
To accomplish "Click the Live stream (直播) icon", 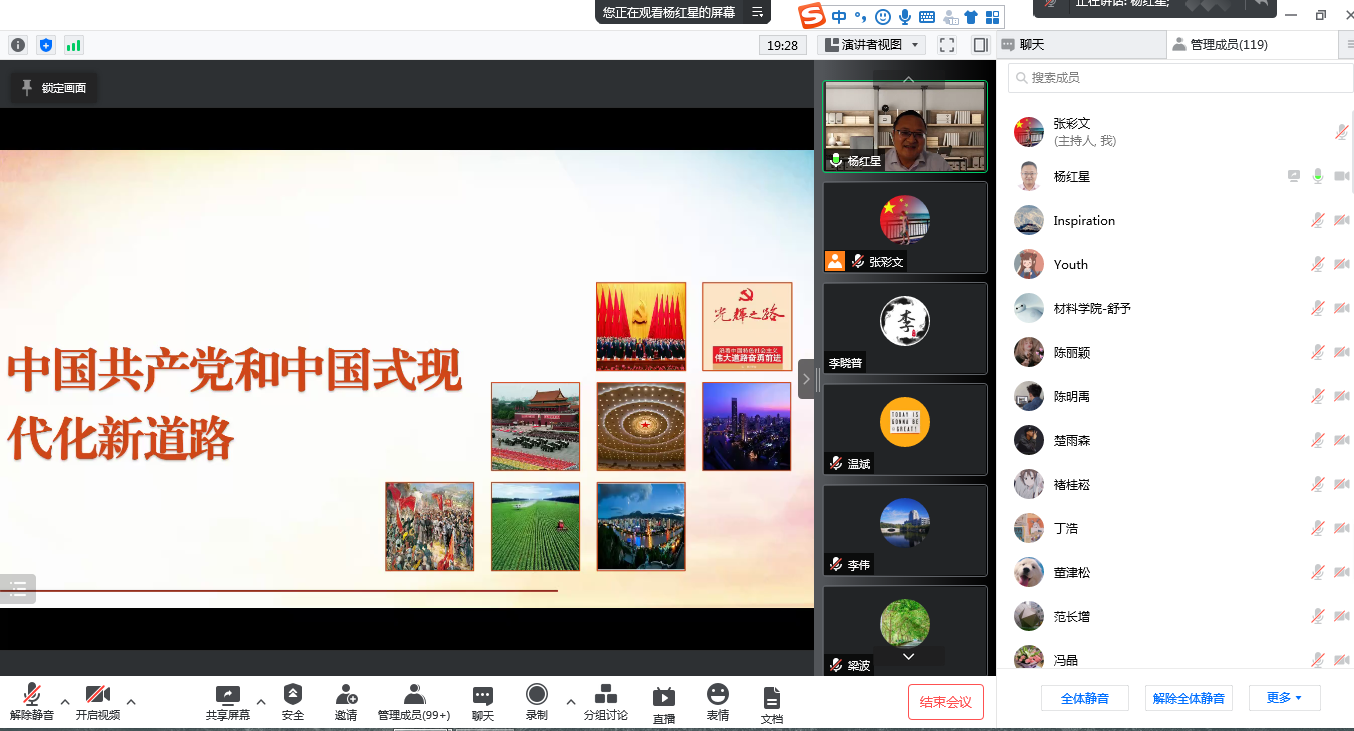I will tap(663, 696).
